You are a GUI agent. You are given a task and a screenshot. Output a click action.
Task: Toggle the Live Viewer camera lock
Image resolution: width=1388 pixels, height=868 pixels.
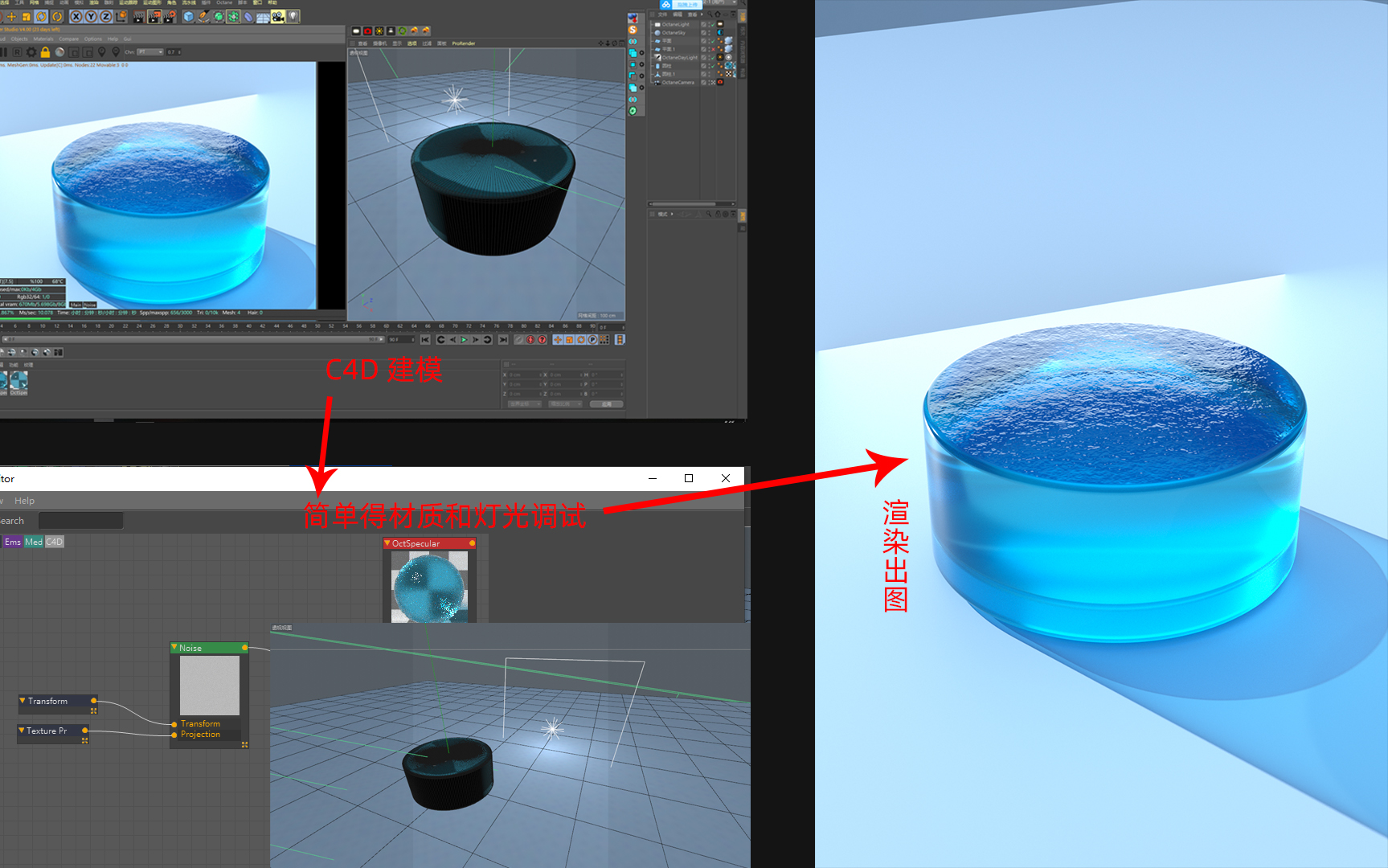45,52
